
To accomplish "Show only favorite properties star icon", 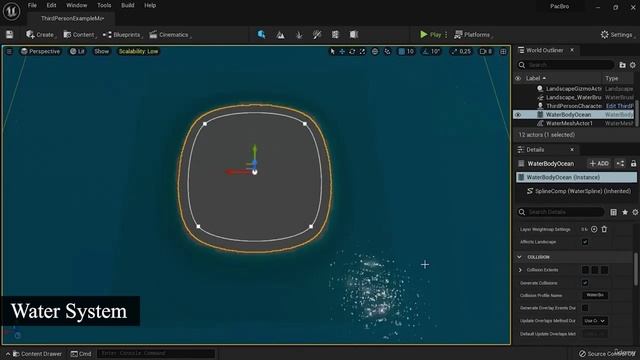I will tap(625, 212).
